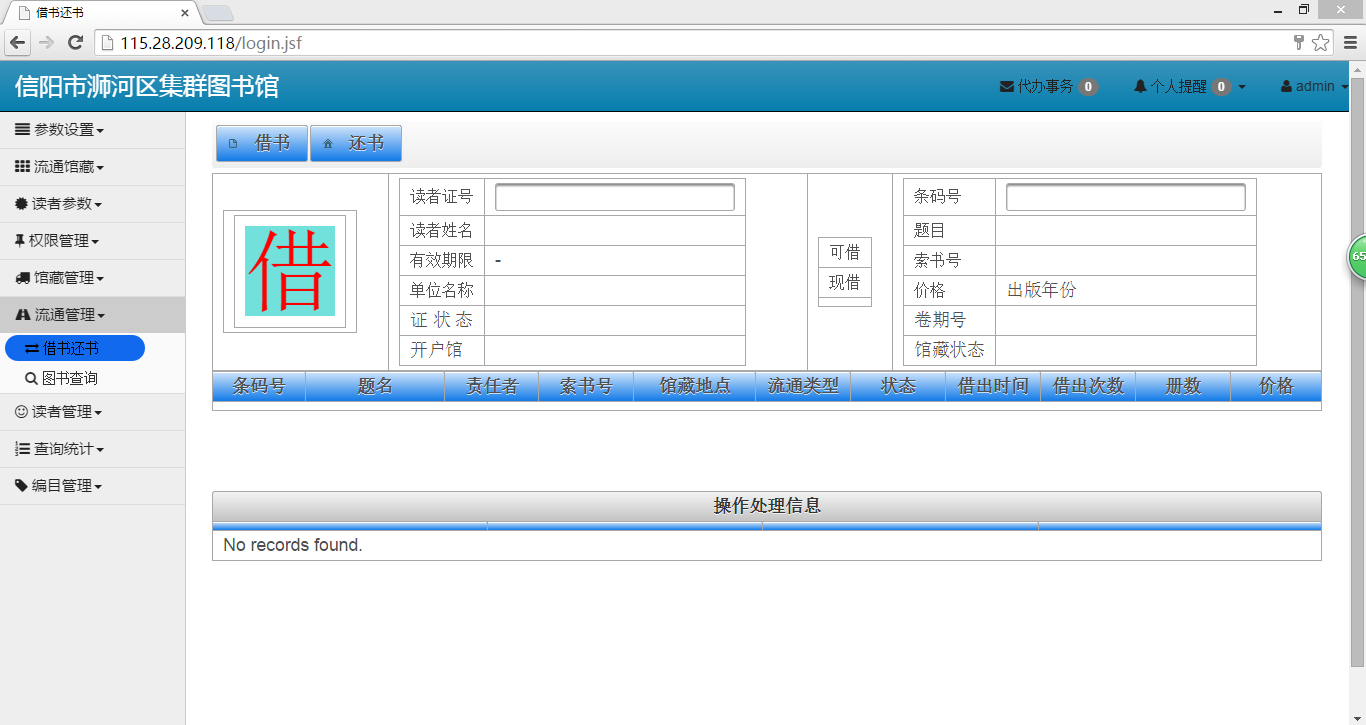Click the 借出时间 column header
The width and height of the screenshot is (1366, 725).
tap(992, 386)
